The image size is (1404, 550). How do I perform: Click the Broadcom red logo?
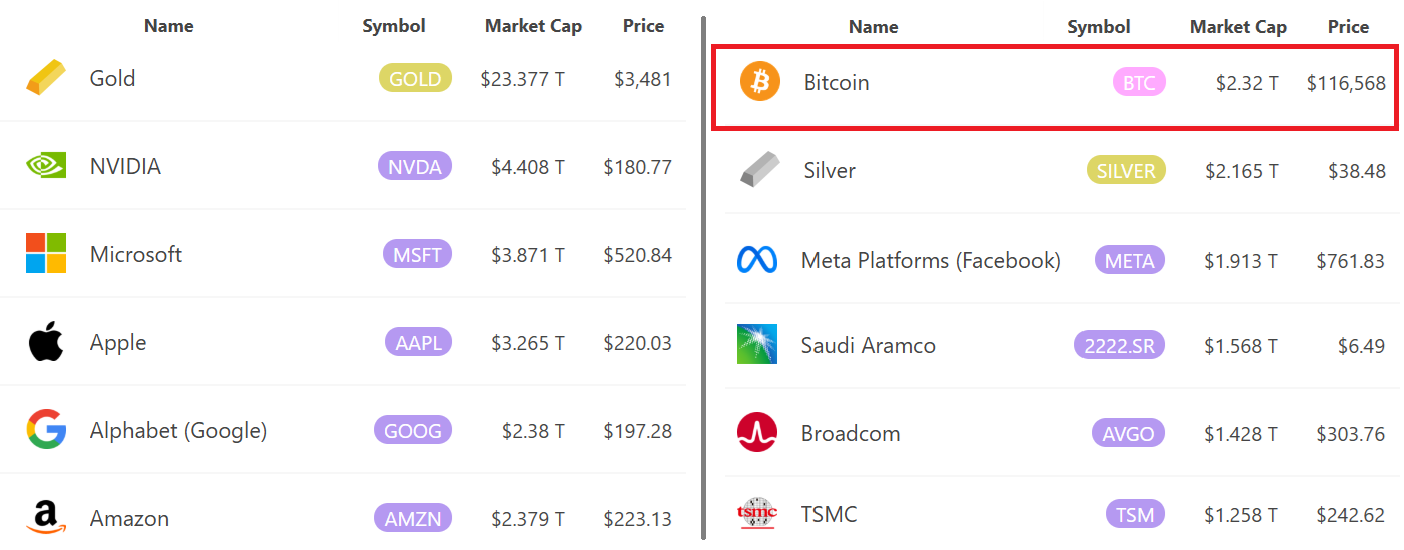[757, 433]
